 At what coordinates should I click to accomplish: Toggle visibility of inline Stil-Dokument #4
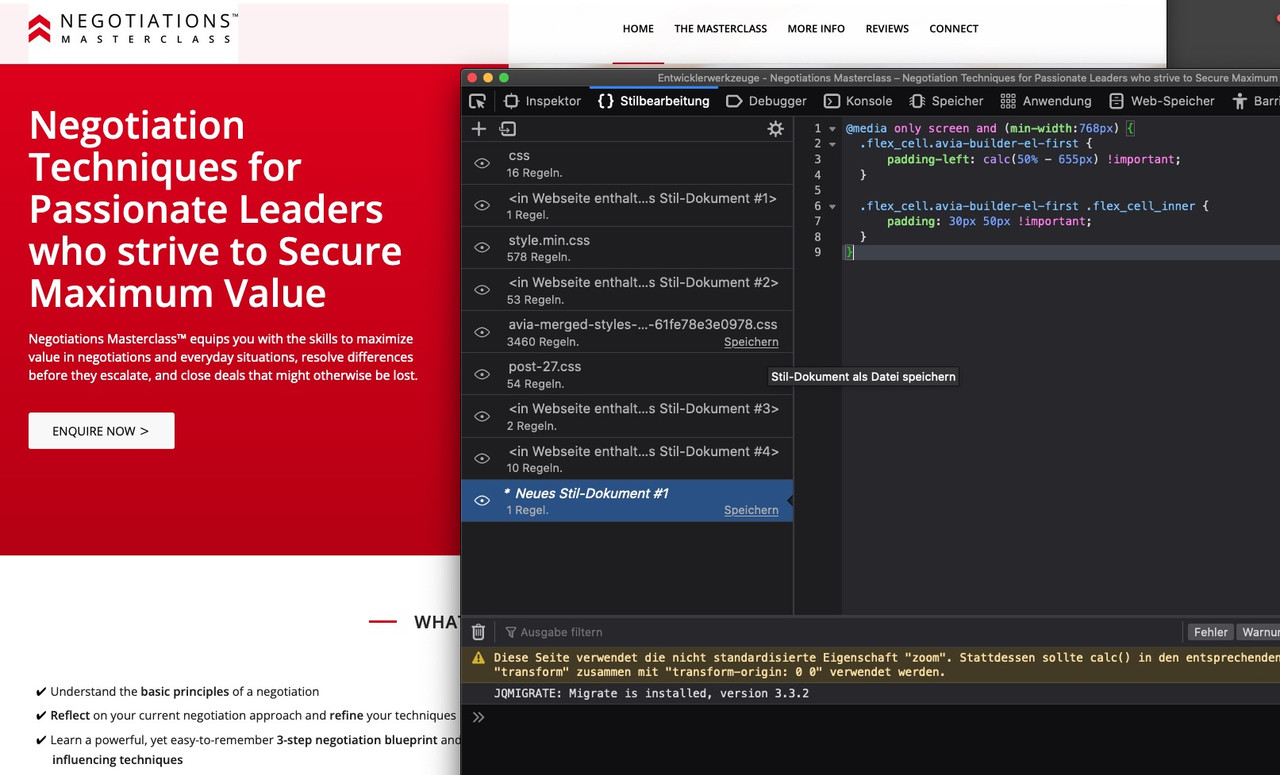[x=482, y=458]
